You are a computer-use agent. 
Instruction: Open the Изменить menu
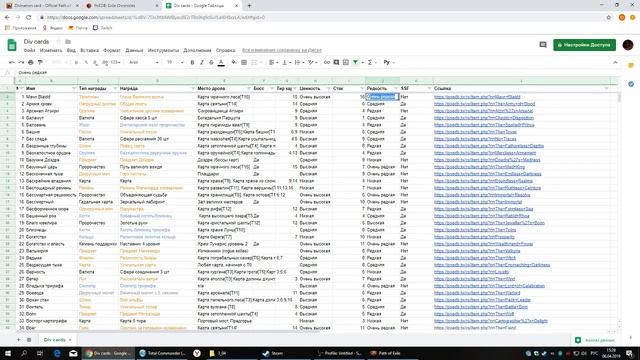pyautogui.click(x=51, y=50)
